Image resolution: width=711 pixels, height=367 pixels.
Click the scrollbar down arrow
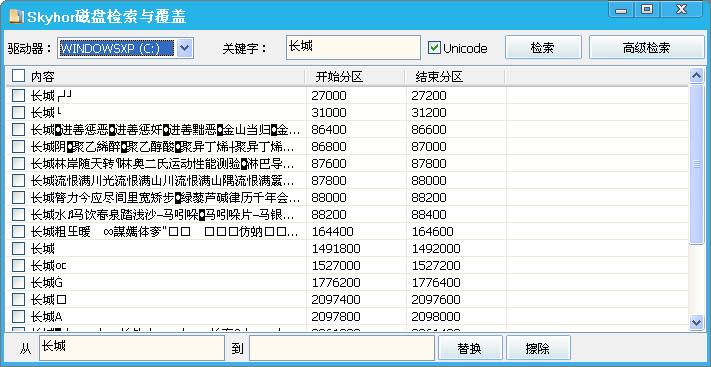point(696,322)
